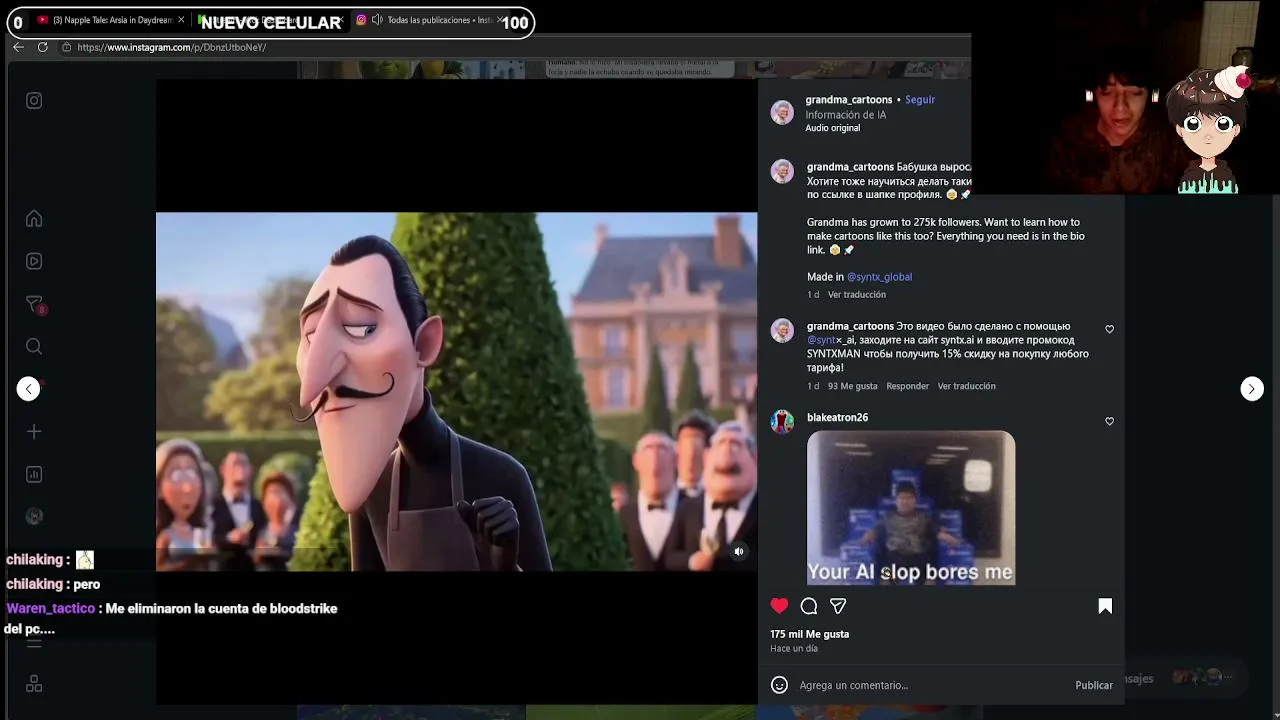Viewport: 1280px width, 720px height.
Task: Open grandma_cartoons profile from post header
Action: coord(849,100)
